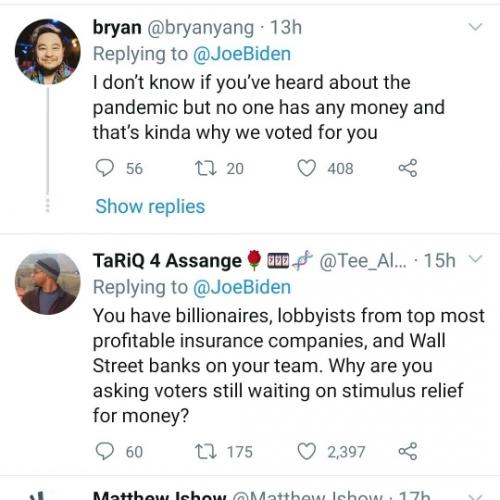This screenshot has height=500, width=500.
Task: Retweet TaRiQ's tweet about billionaires
Action: [206, 452]
